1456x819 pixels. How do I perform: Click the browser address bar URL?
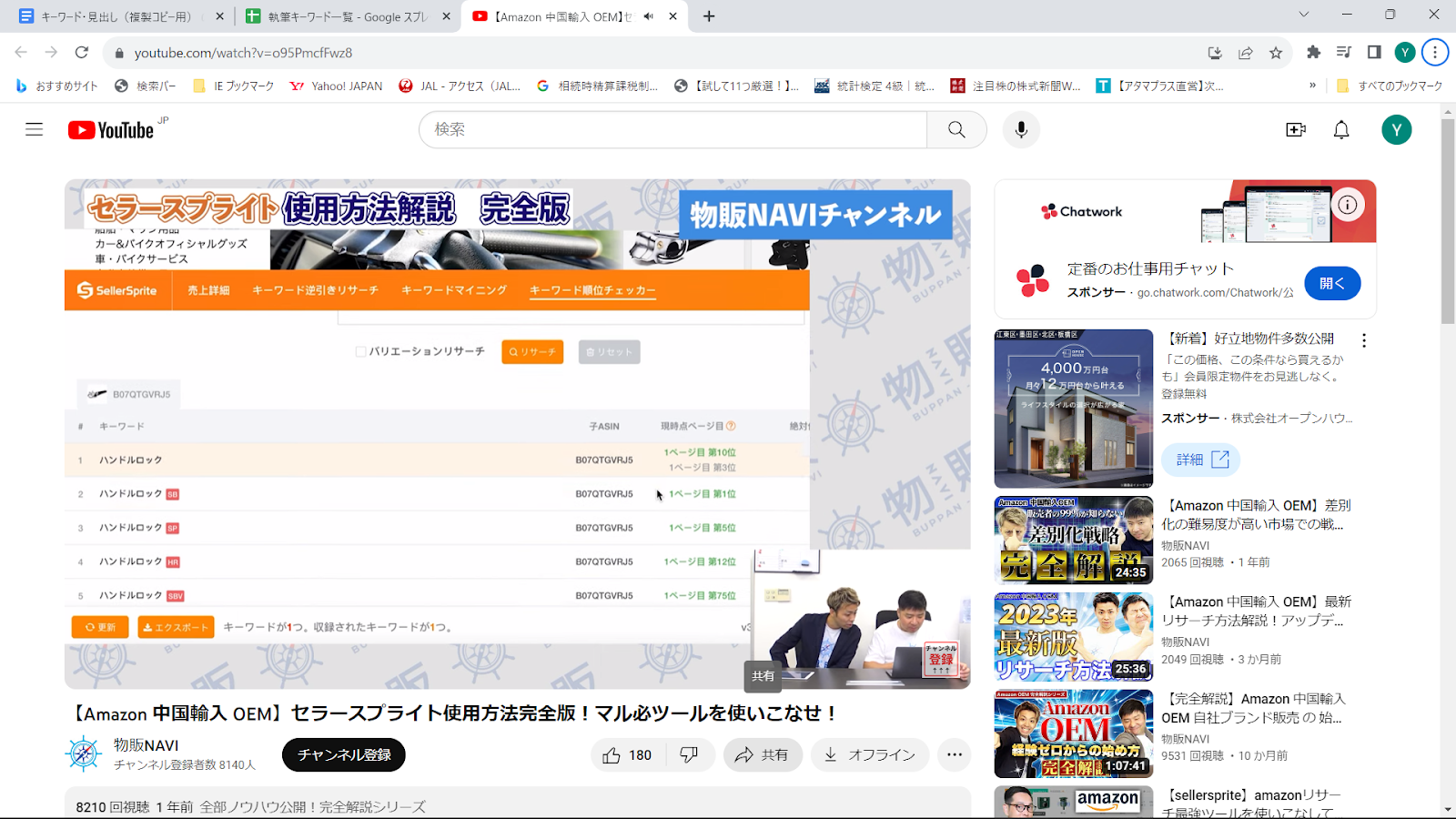click(243, 53)
